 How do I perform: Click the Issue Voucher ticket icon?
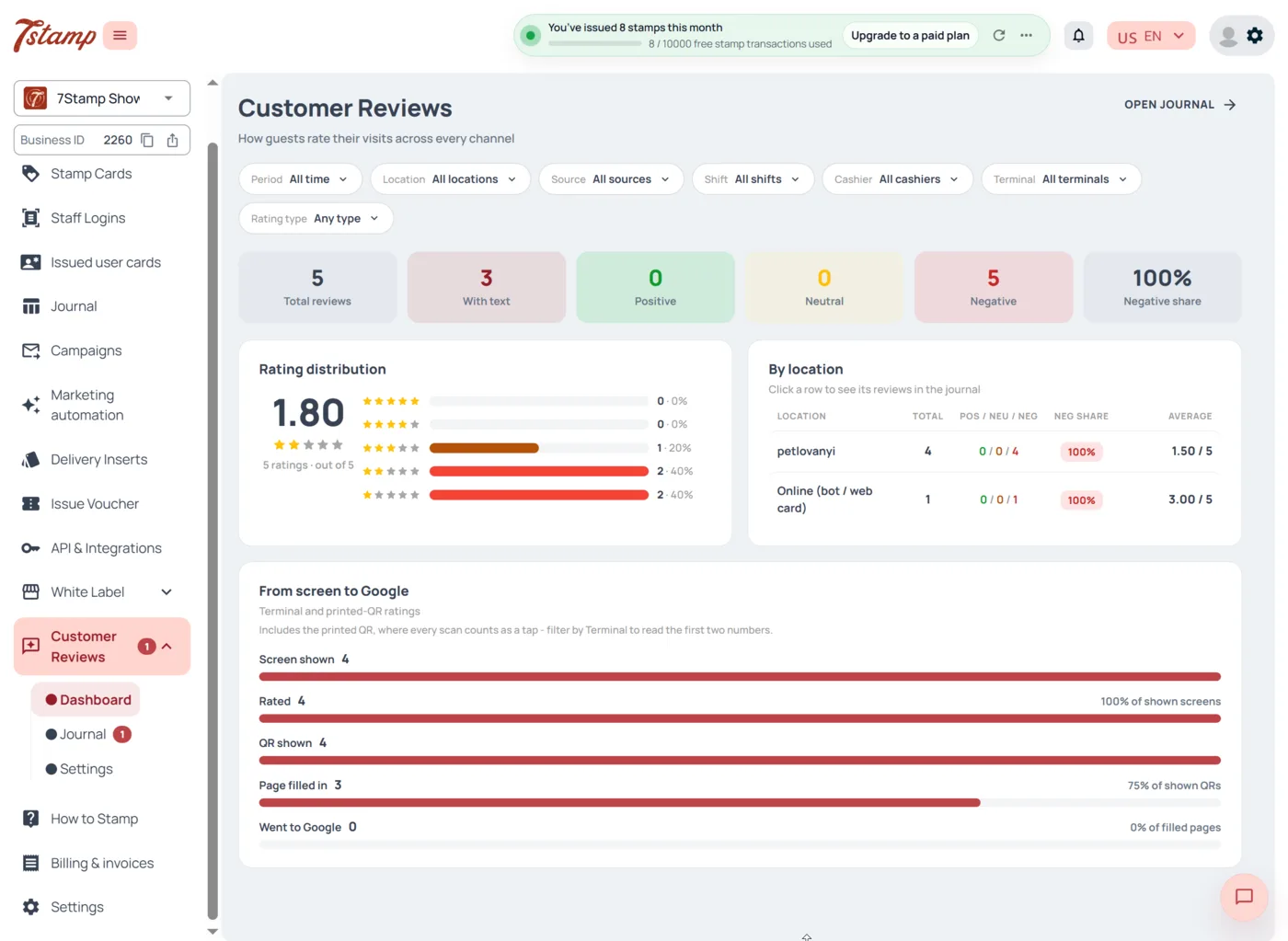coord(30,503)
